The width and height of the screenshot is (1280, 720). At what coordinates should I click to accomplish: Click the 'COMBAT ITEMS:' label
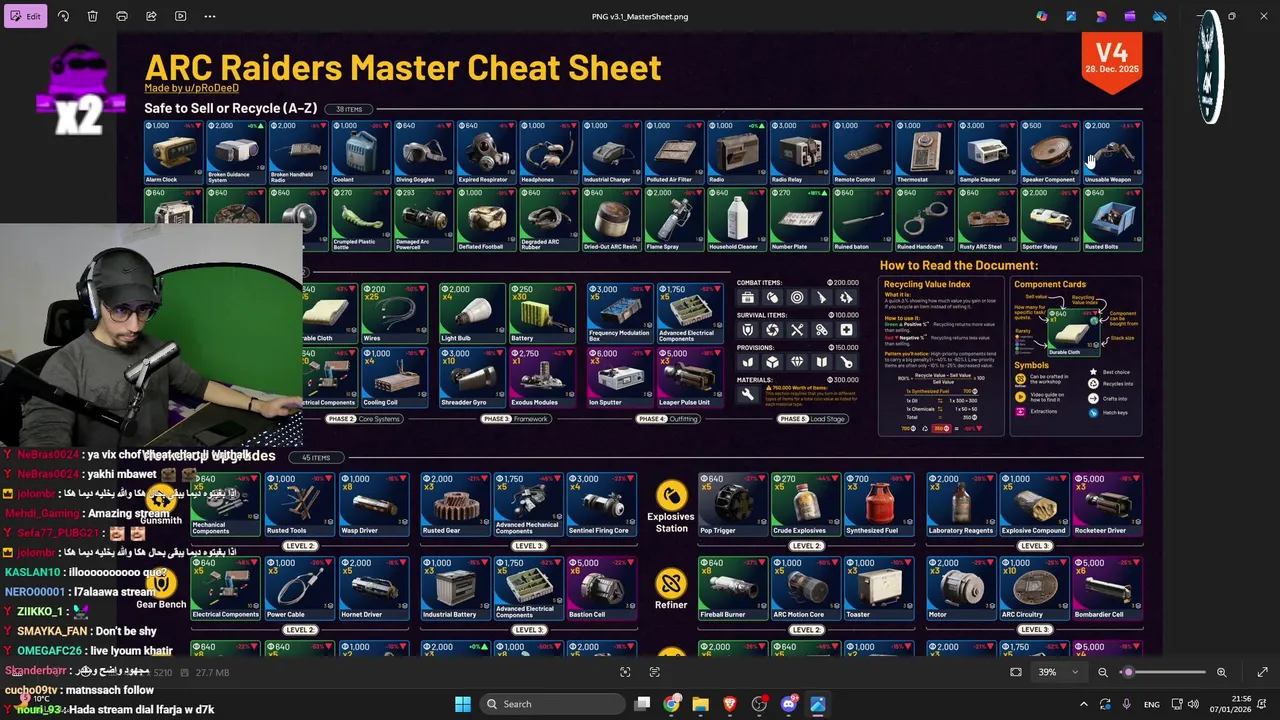point(760,283)
